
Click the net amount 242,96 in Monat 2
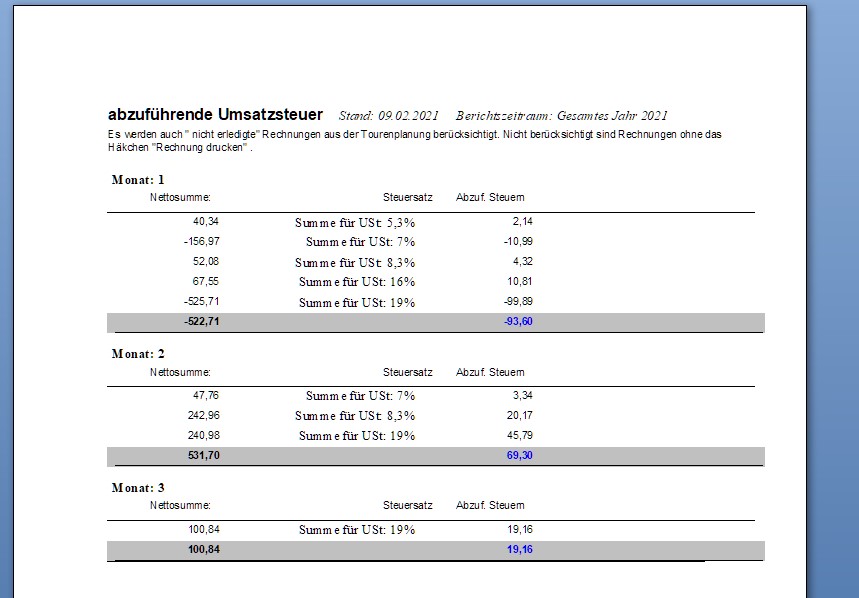coord(203,415)
